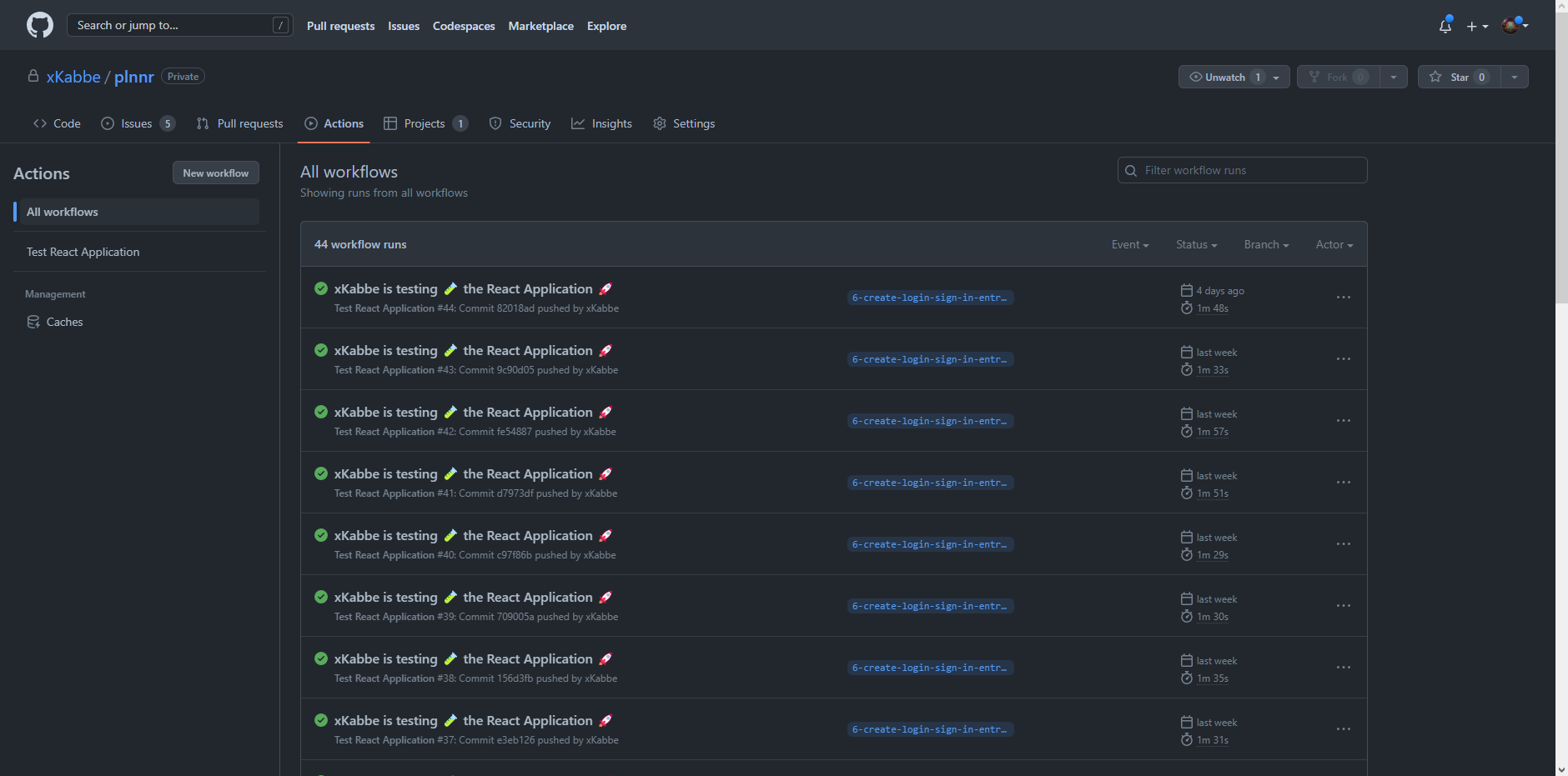Switch to the Security tab
1568x776 pixels.
point(520,123)
